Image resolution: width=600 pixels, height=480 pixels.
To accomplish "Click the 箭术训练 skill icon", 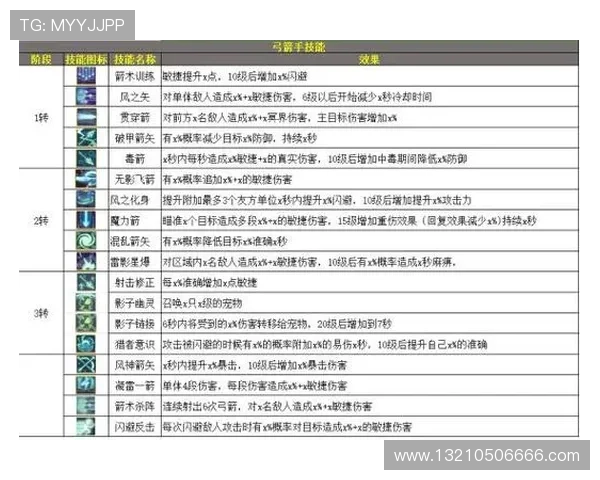I will pyautogui.click(x=86, y=76).
